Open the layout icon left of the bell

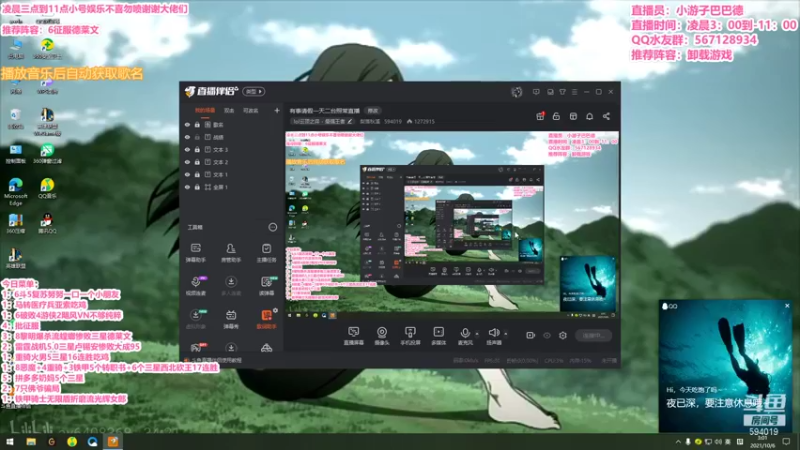(573, 116)
